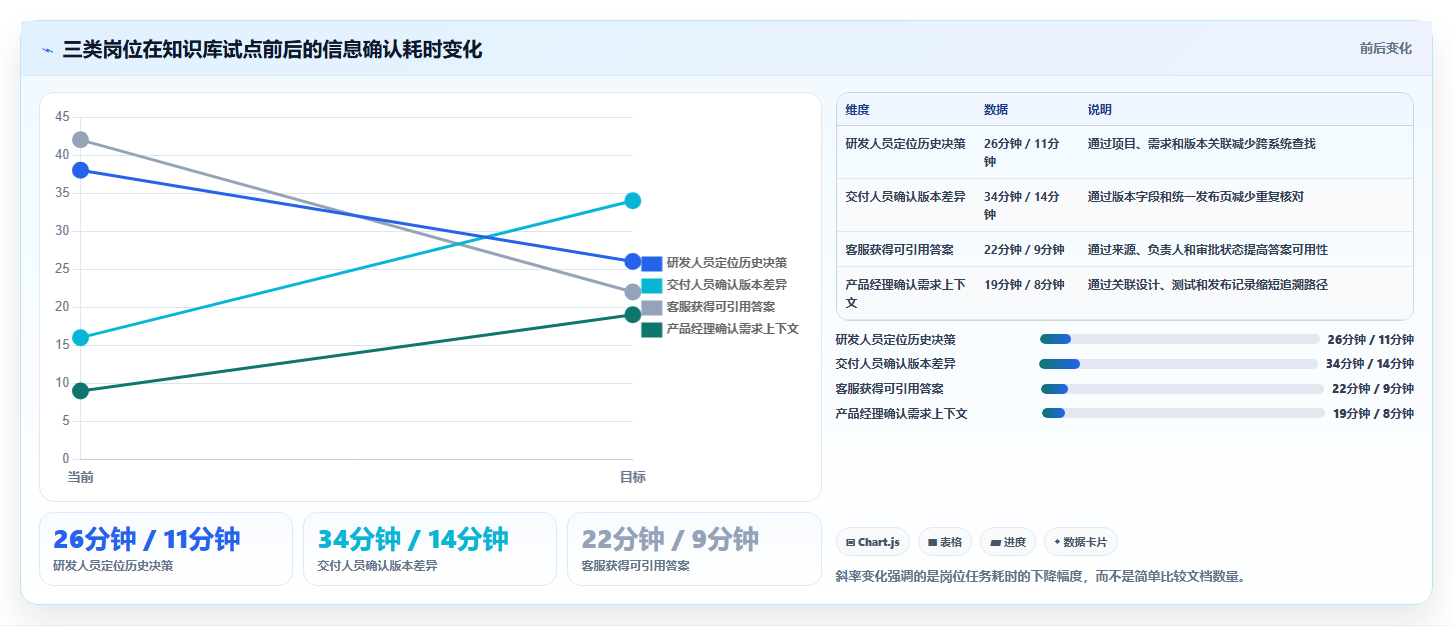1453x626 pixels.
Task: Toggle legend label 交付人员确认版本差异 in chart
Action: [x=727, y=285]
